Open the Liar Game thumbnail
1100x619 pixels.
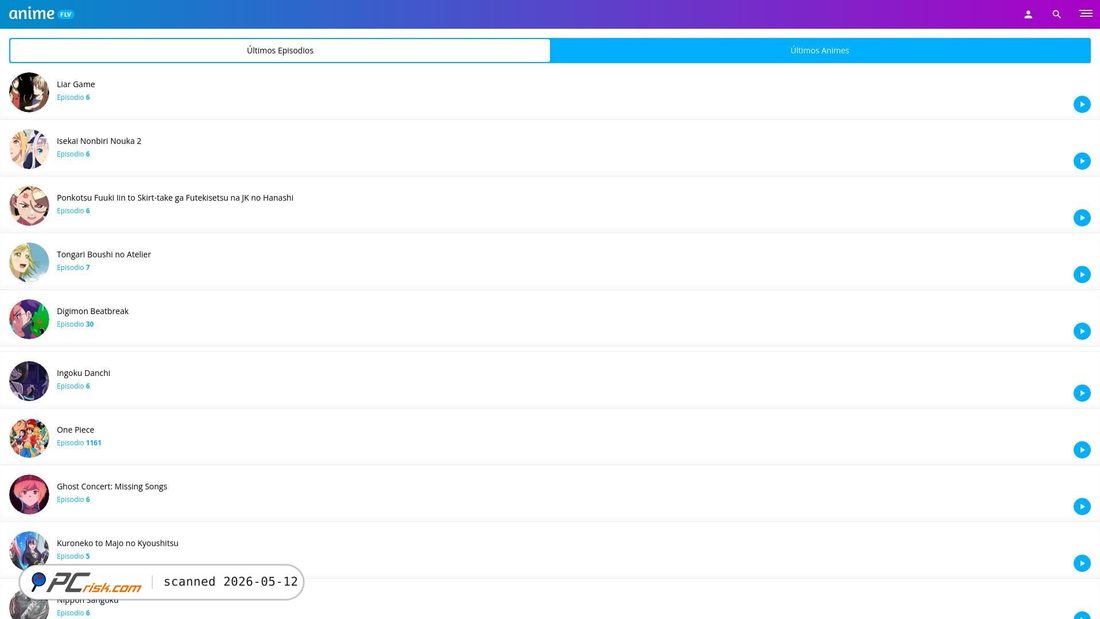pyautogui.click(x=29, y=92)
